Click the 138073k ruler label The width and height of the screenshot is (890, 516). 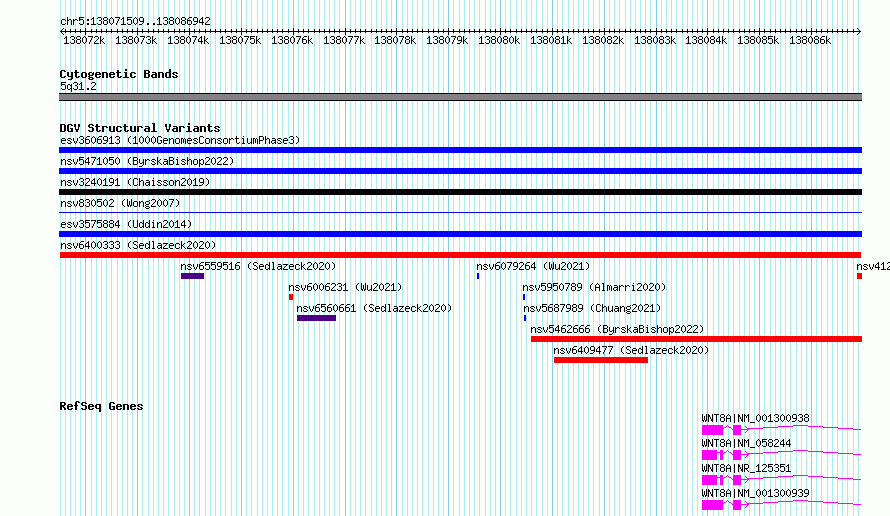136,40
